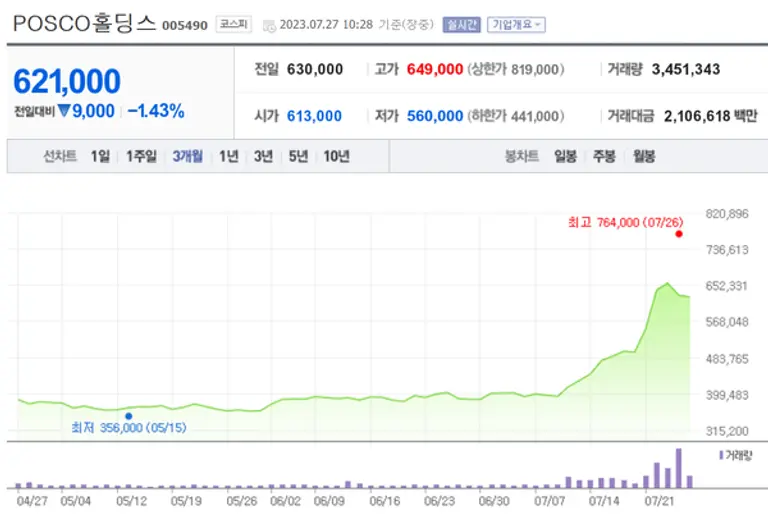Screen dimensions: 768x516
Task: Click the 코스피 market badge
Action: click(234, 24)
